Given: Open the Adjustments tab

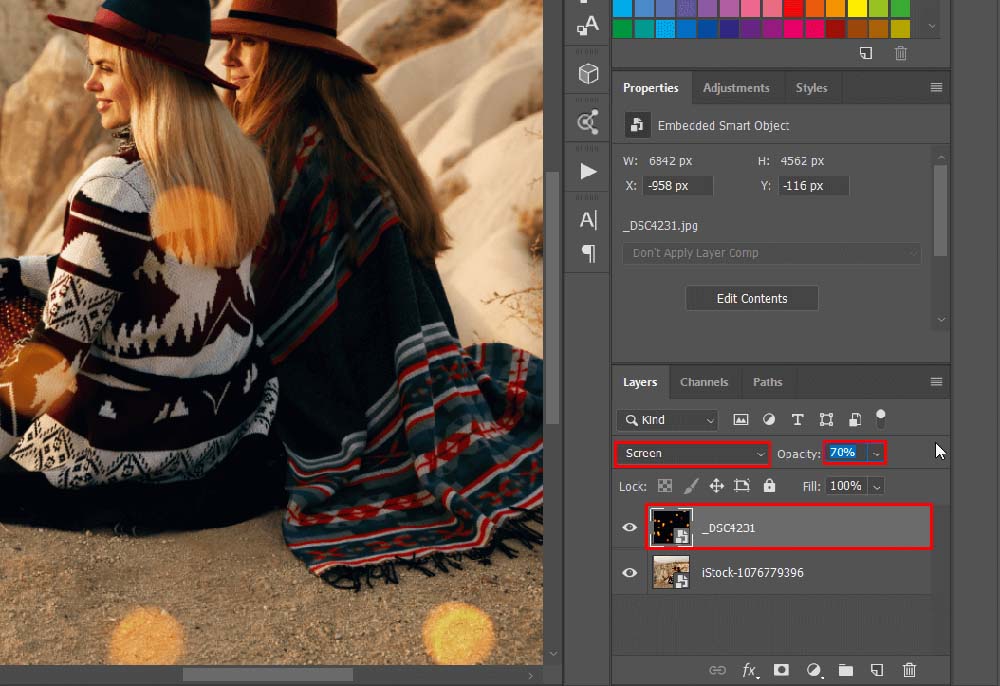Looking at the screenshot, I should 737,87.
